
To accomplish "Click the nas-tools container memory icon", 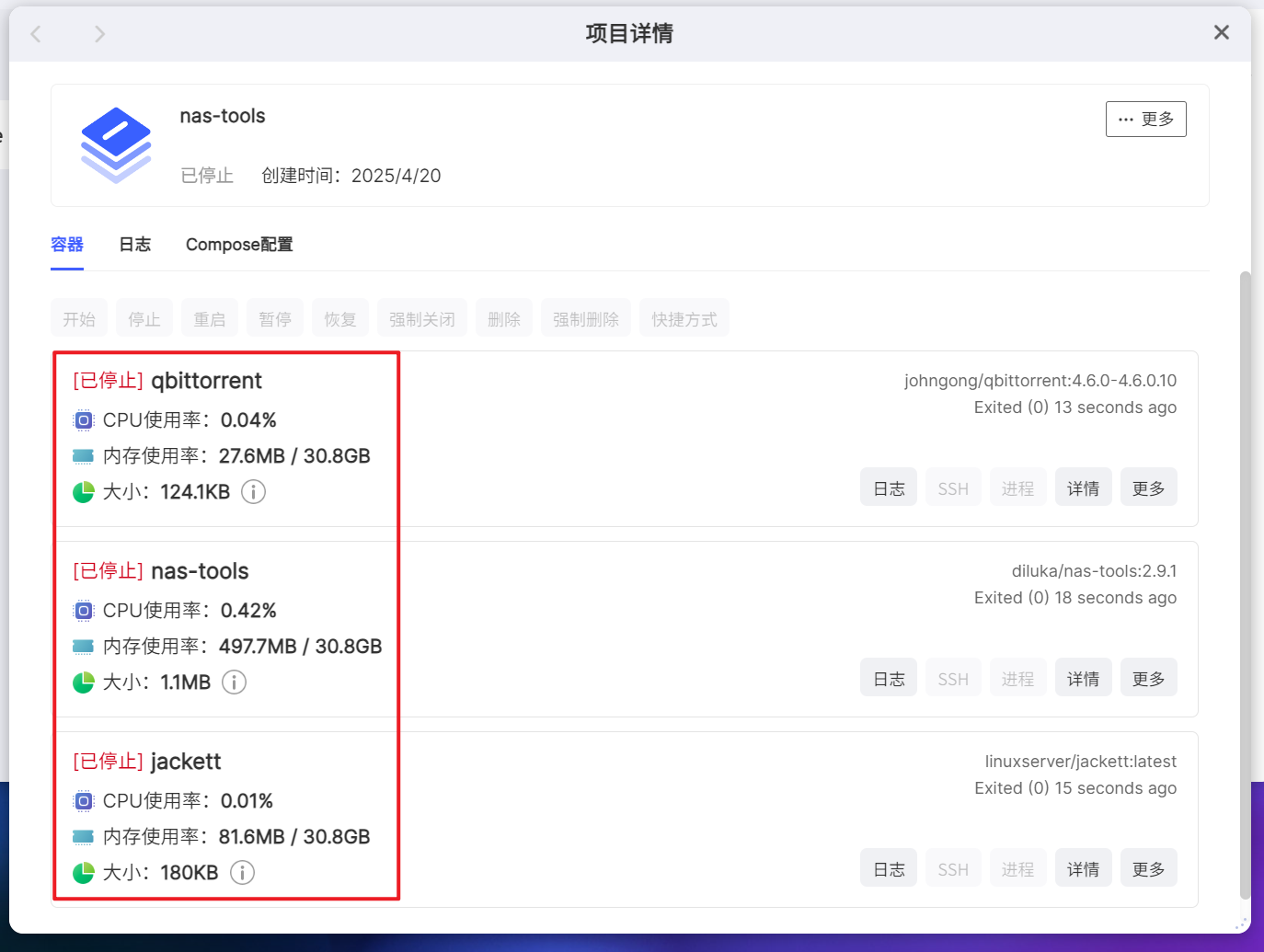I will (x=84, y=647).
